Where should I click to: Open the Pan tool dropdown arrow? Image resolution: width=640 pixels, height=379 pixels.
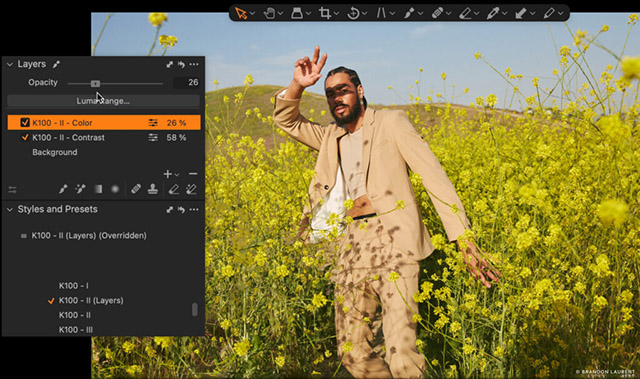[280, 13]
